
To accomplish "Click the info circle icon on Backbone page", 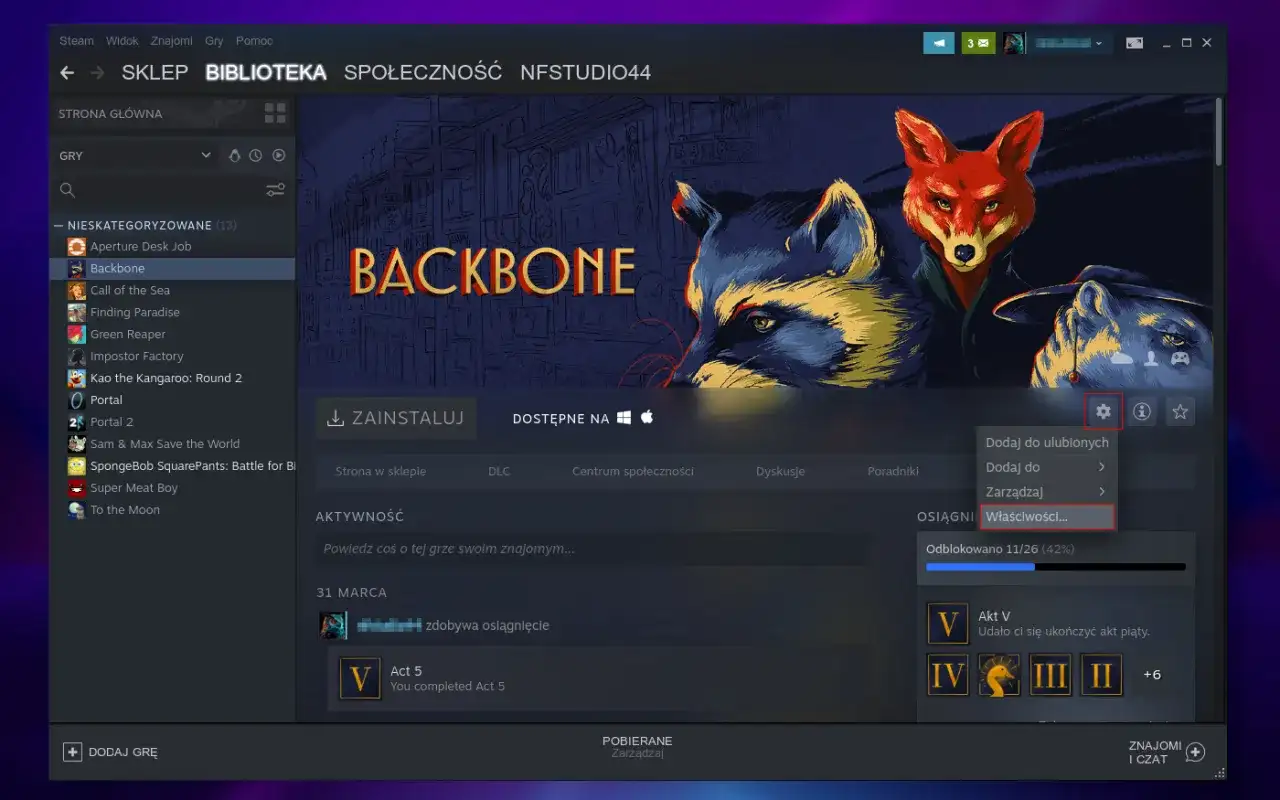I will click(1141, 411).
